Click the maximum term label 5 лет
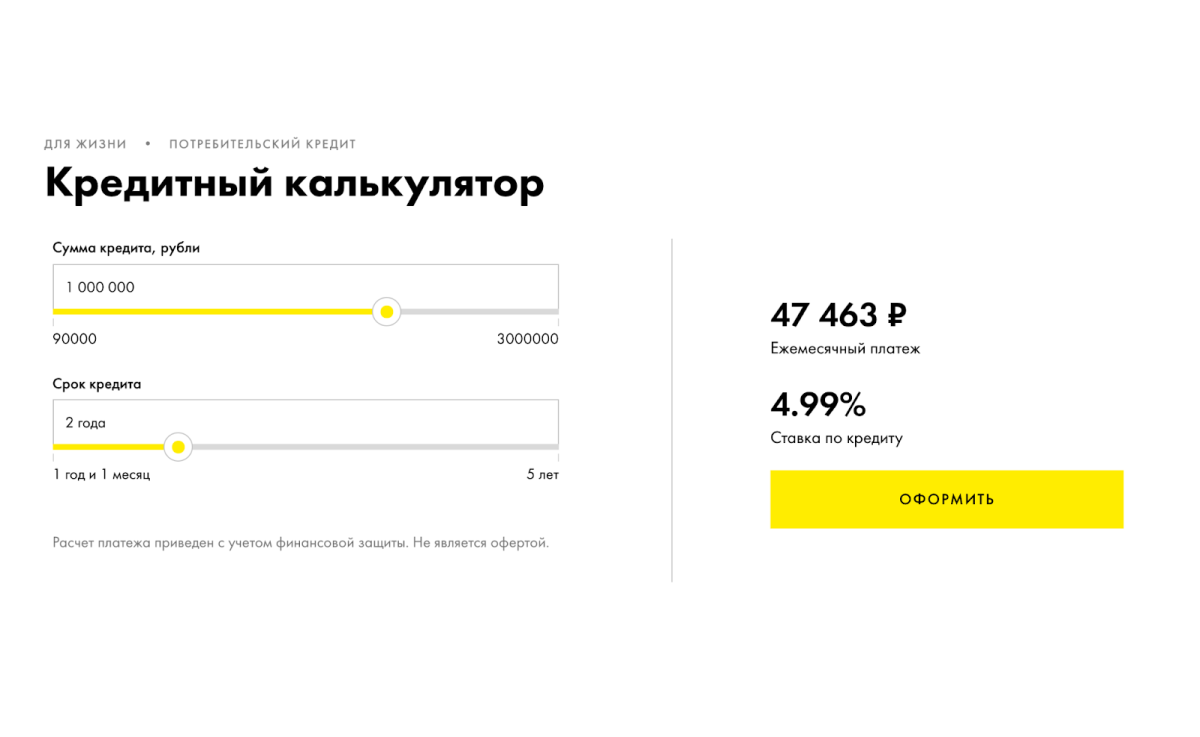The height and width of the screenshot is (737, 1200). click(x=544, y=475)
